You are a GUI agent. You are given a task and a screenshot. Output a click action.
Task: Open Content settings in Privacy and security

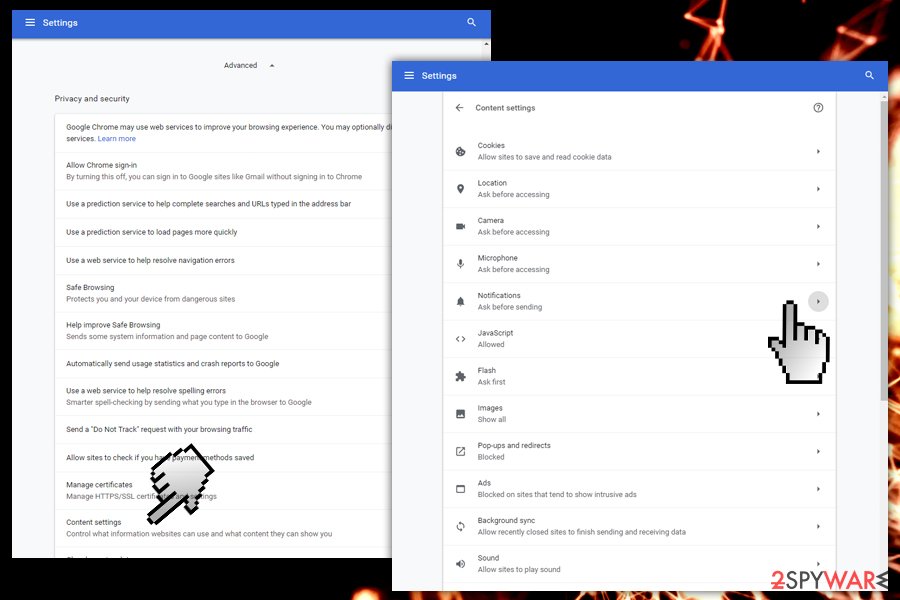pos(223,528)
